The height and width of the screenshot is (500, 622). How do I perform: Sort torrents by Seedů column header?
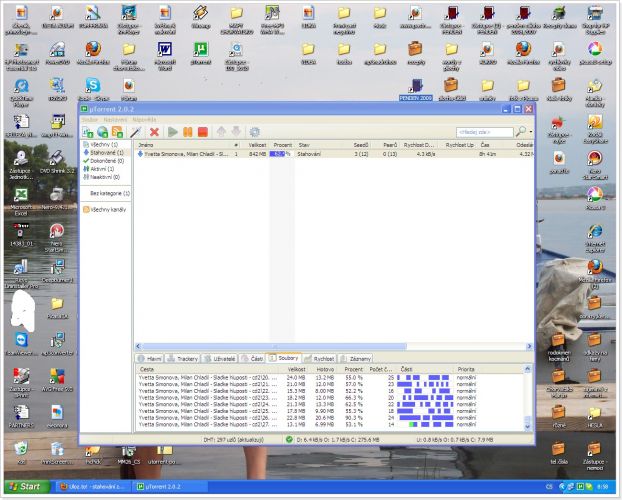[359, 145]
